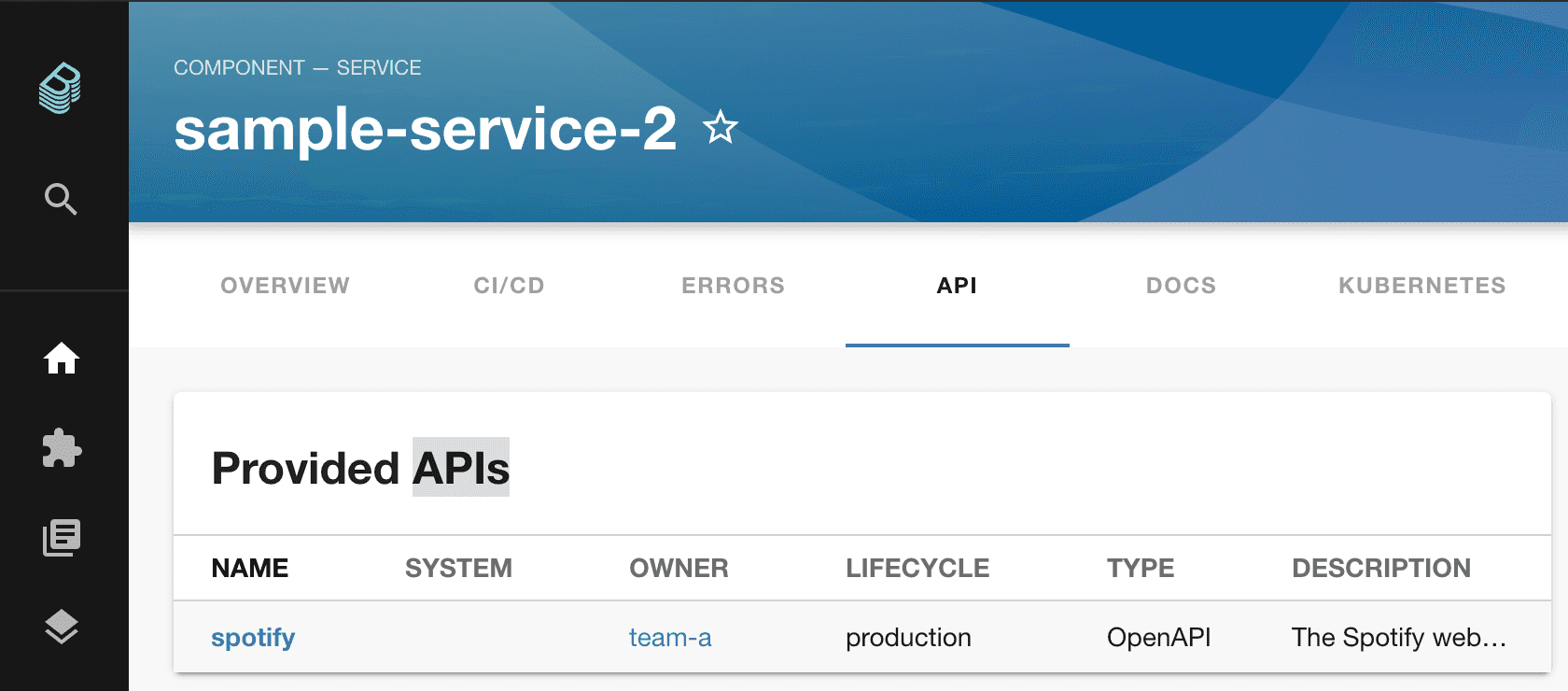The width and height of the screenshot is (1568, 691).
Task: Switch to the Overview tab
Action: coord(286,286)
